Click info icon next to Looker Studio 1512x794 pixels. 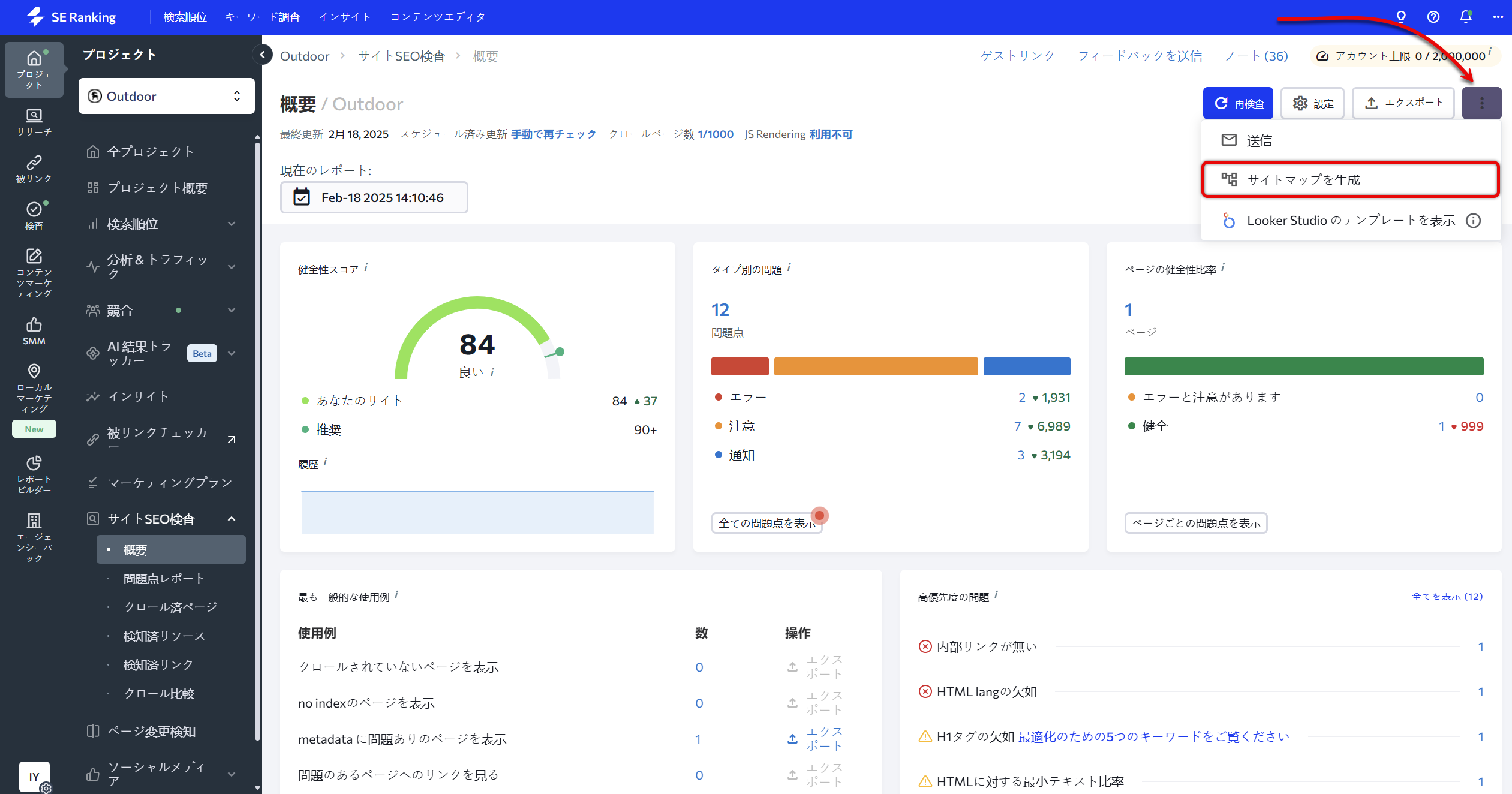pos(1474,221)
